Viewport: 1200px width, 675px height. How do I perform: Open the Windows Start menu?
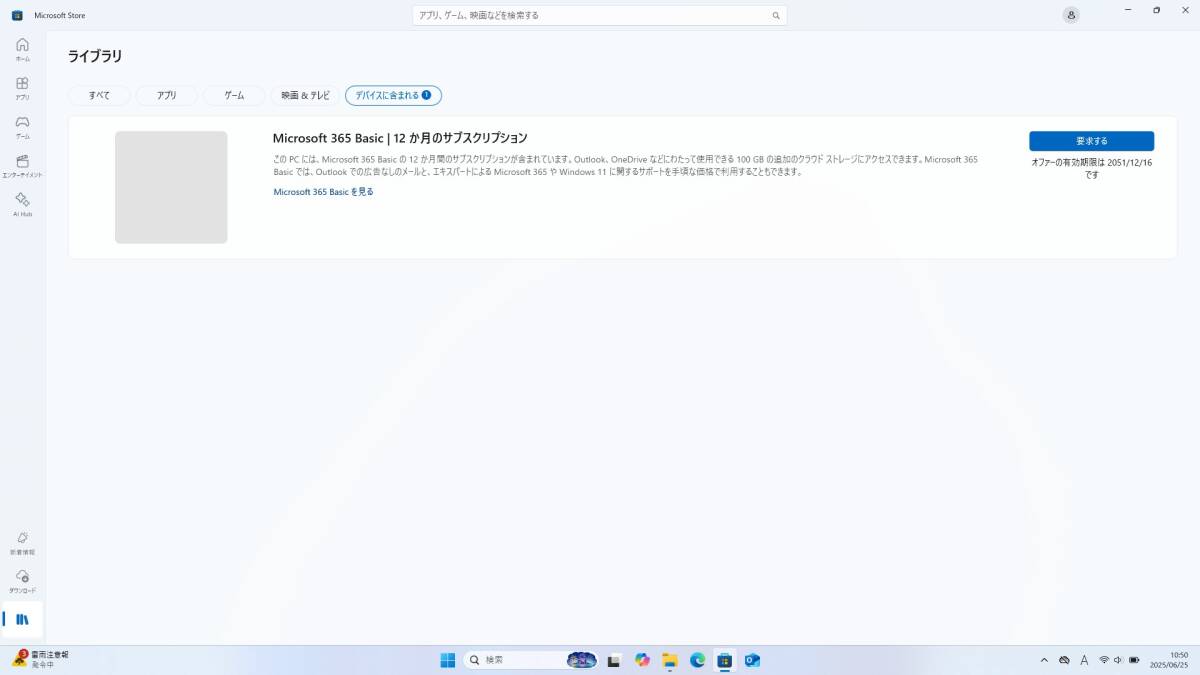point(448,660)
